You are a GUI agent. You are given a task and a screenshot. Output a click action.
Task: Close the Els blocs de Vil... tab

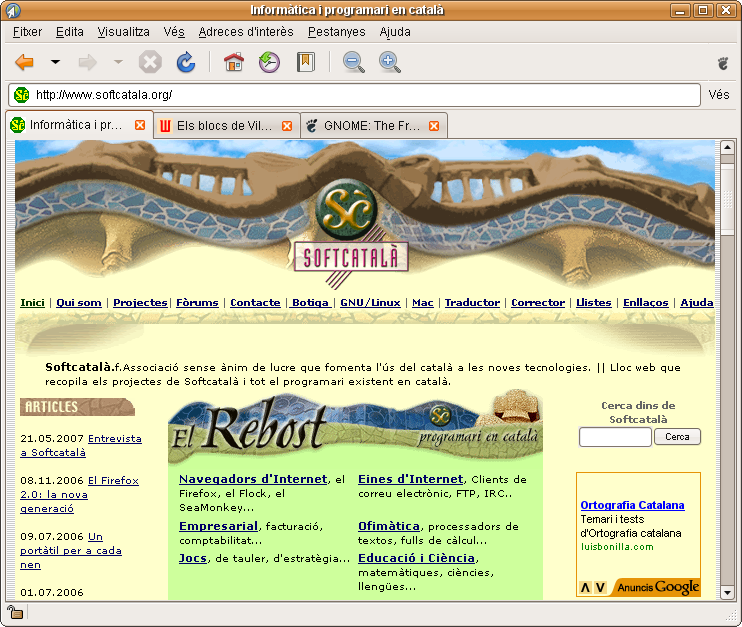point(287,126)
